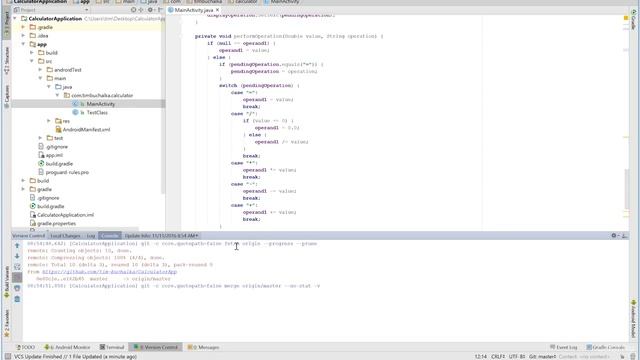Expand the androidTest folder
Viewport: 640px width, 360px height.
[40, 70]
